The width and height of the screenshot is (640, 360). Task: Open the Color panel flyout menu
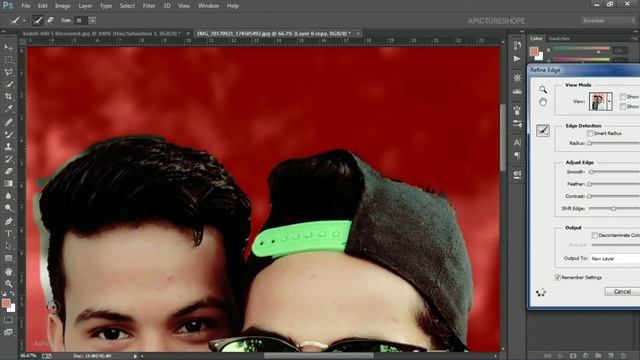634,38
